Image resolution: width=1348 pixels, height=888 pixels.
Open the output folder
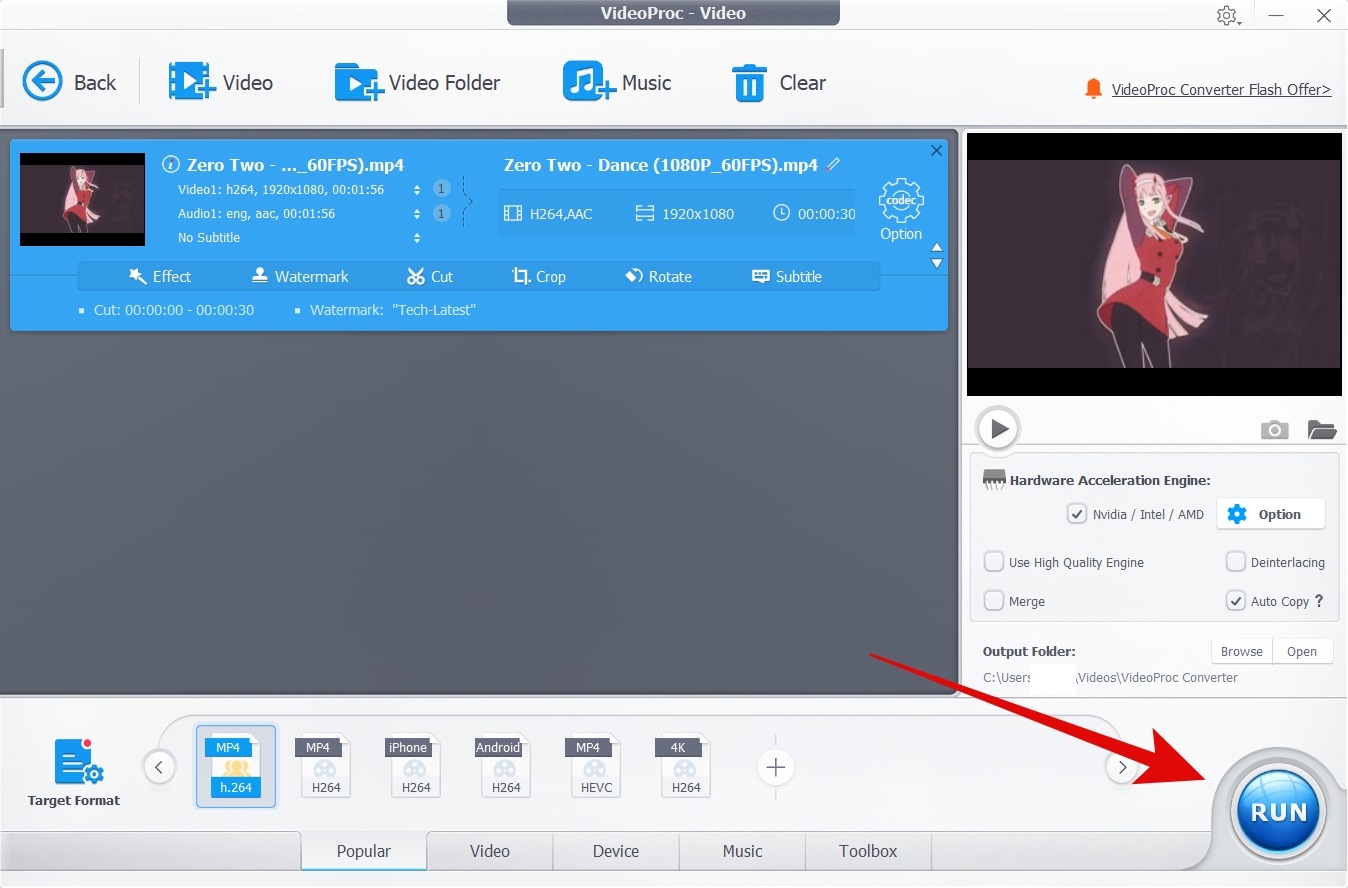tap(1302, 651)
